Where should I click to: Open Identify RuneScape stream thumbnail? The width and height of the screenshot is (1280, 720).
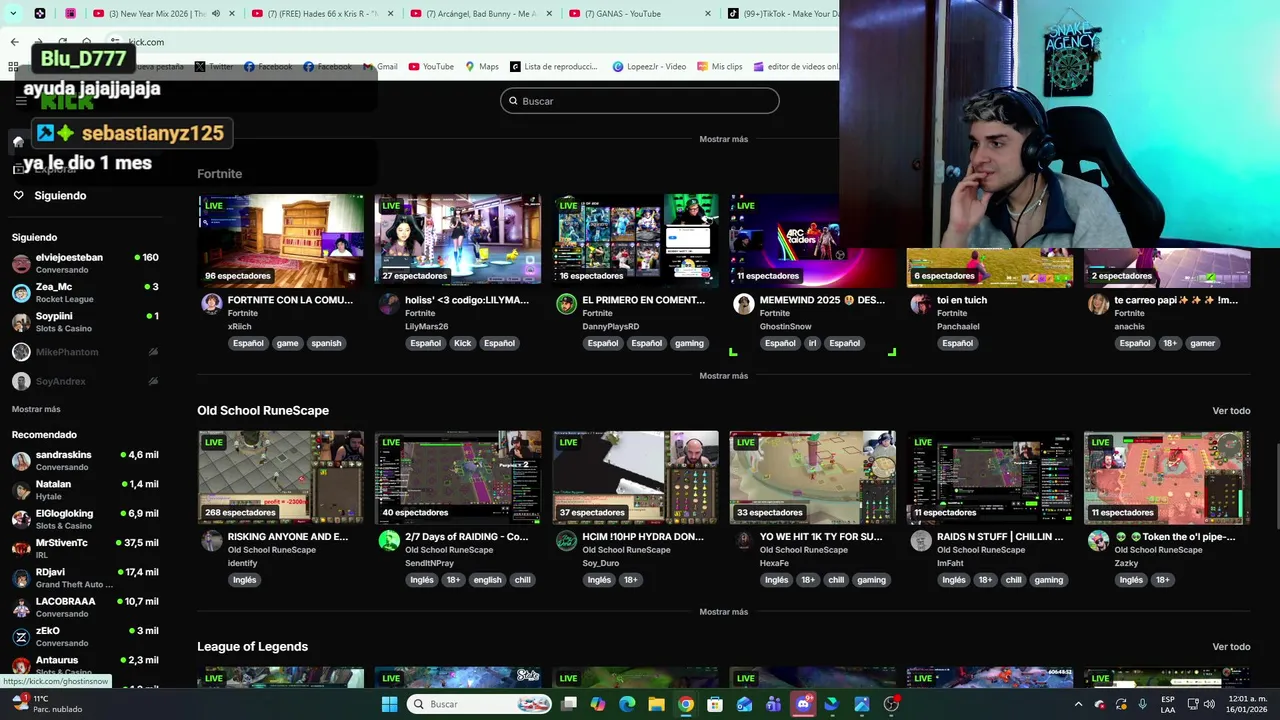[x=281, y=477]
